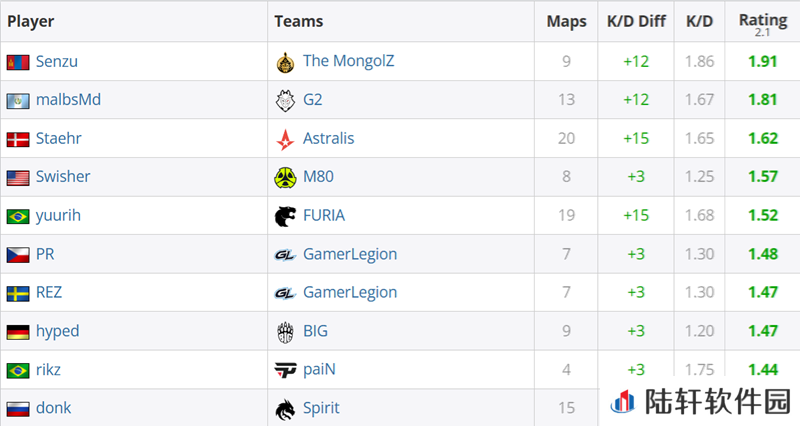Sort table by Rating 2.1 column header
The height and width of the screenshot is (426, 800).
click(x=763, y=23)
